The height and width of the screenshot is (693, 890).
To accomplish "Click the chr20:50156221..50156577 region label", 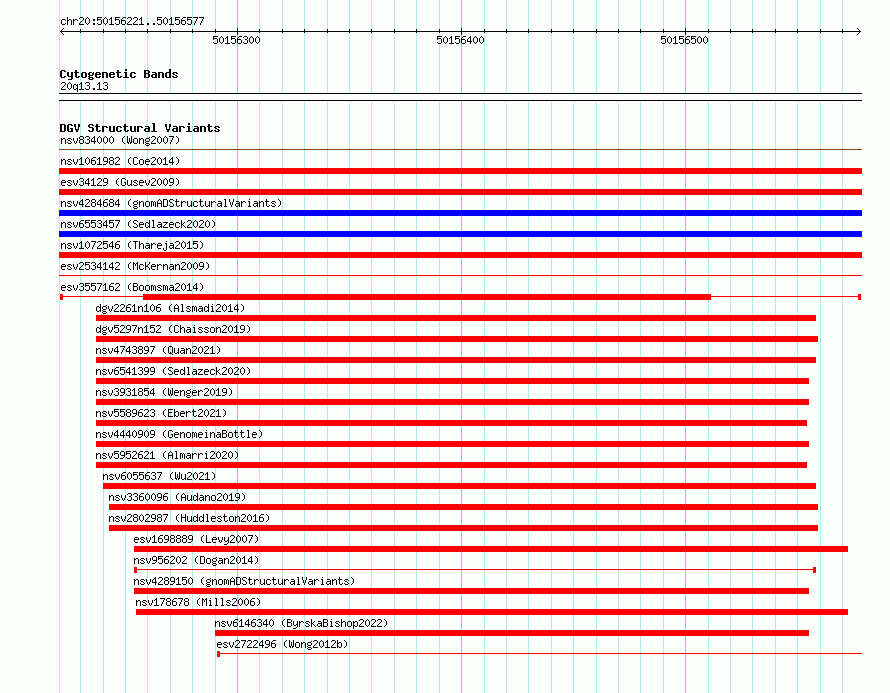I will click(x=132, y=22).
